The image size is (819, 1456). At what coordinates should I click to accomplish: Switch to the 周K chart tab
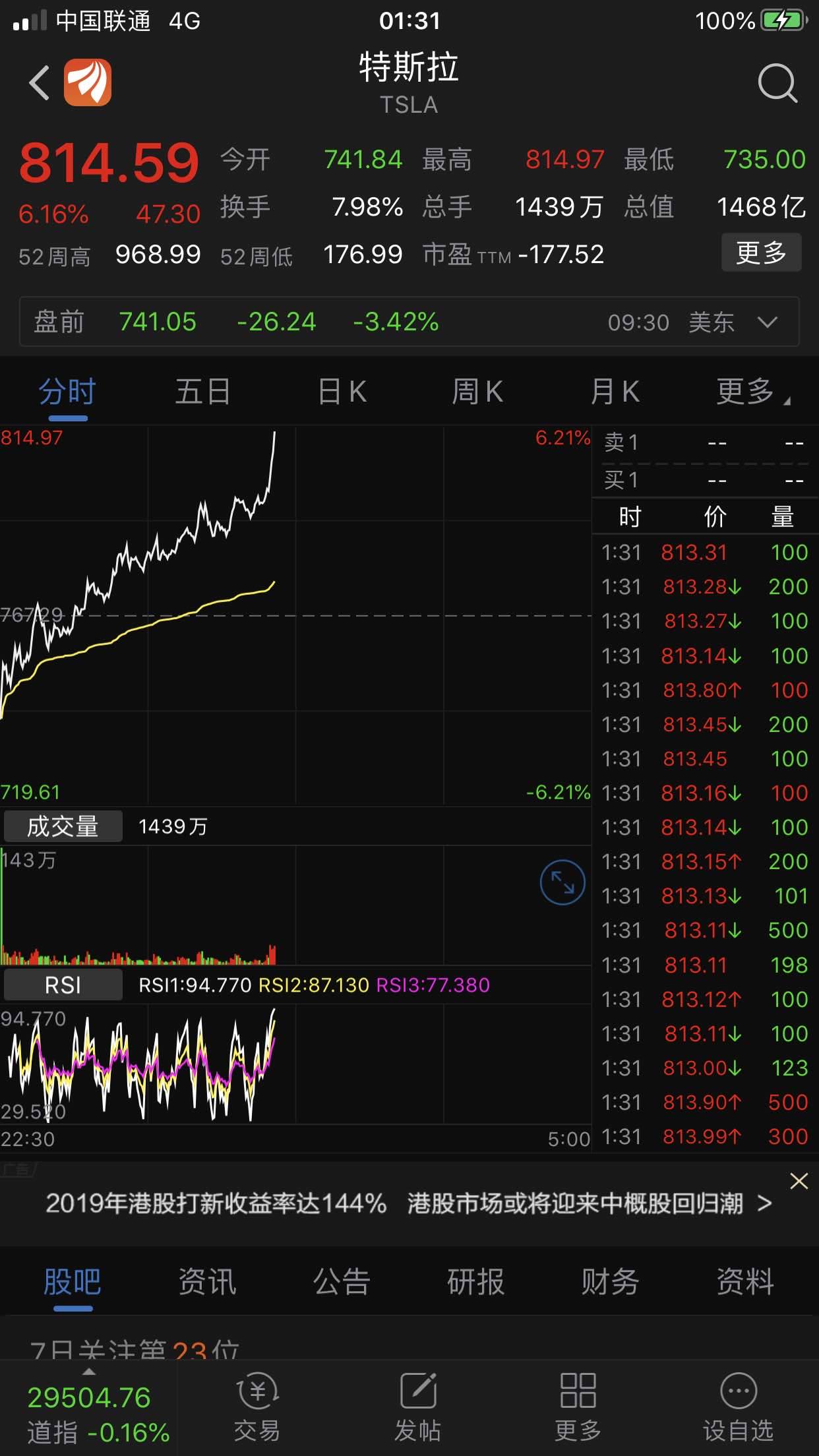tap(478, 392)
